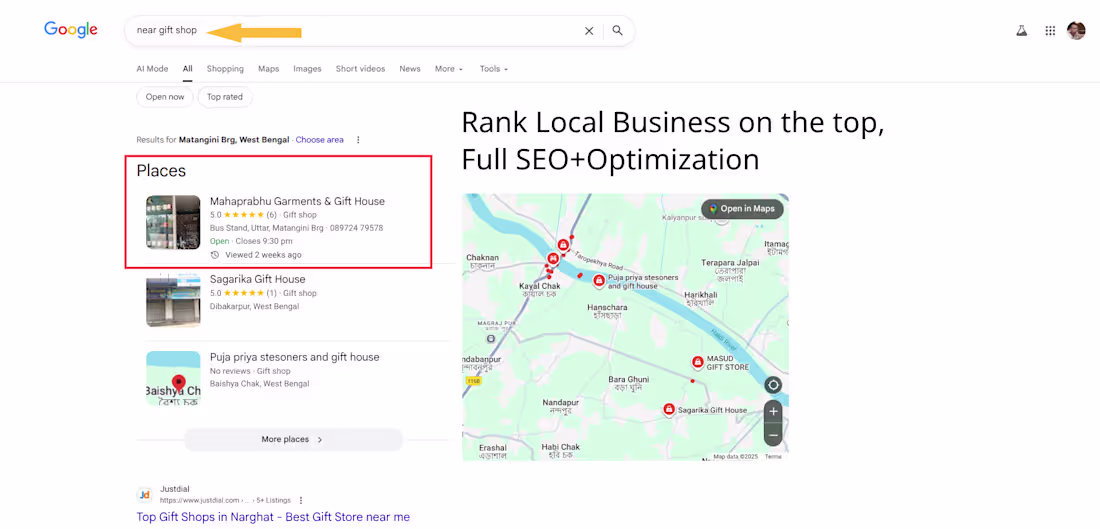Click the More places button
This screenshot has height=529, width=1100.
293,439
